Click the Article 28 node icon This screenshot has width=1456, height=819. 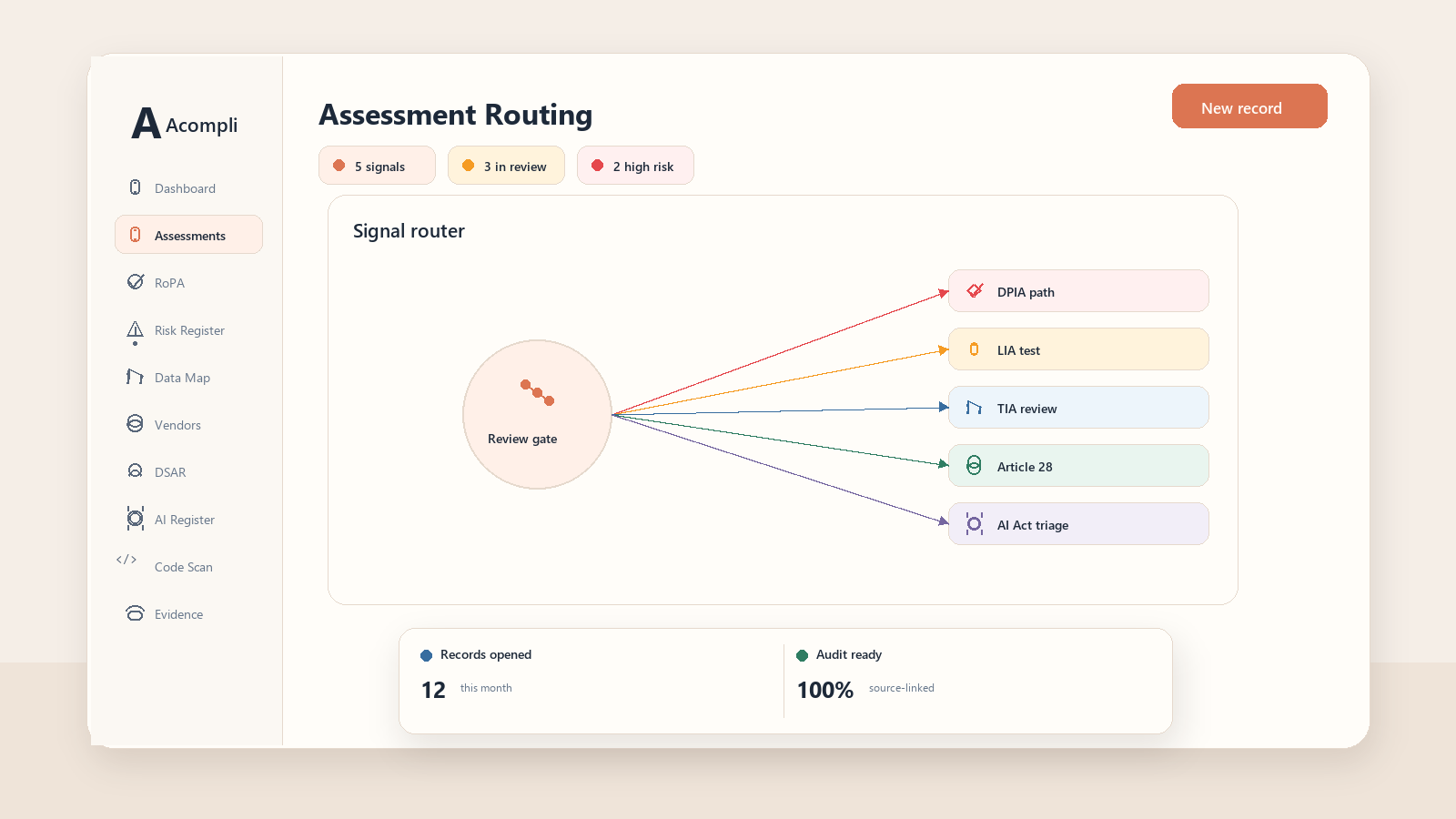click(974, 466)
